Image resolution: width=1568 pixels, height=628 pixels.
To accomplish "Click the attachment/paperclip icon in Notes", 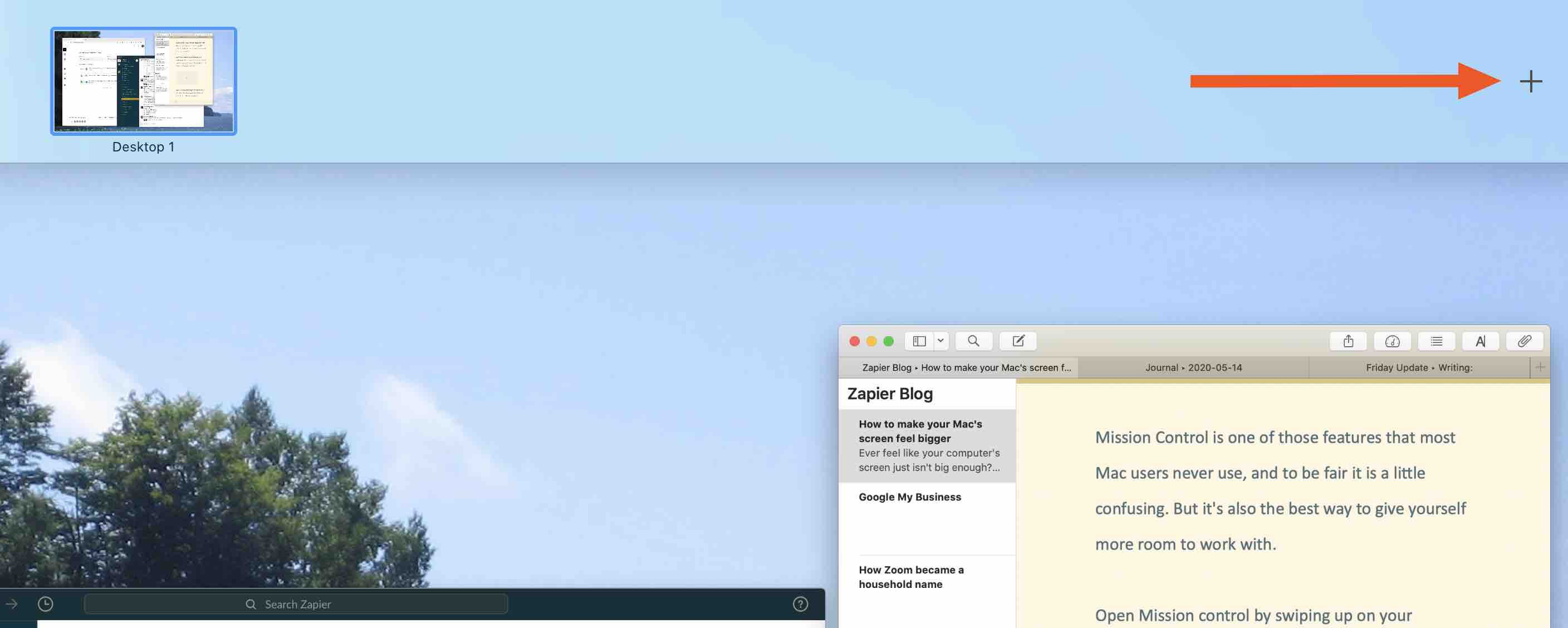I will 1524,341.
